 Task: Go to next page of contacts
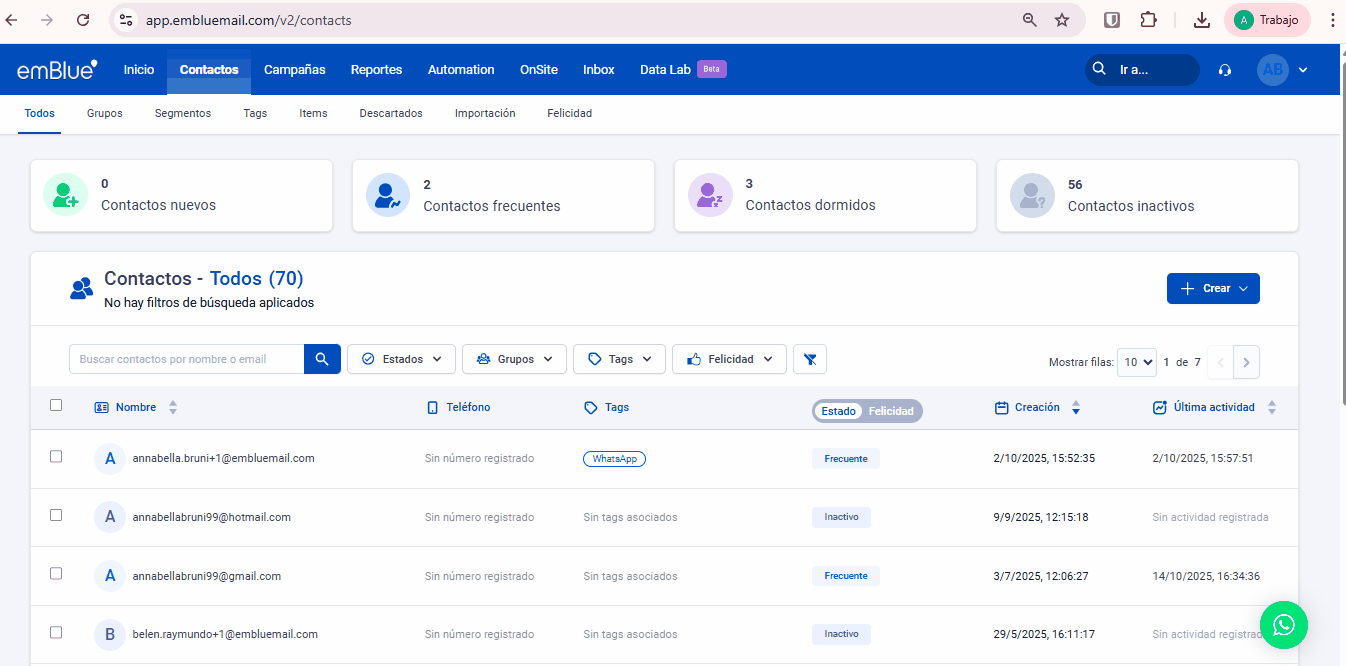point(1246,362)
